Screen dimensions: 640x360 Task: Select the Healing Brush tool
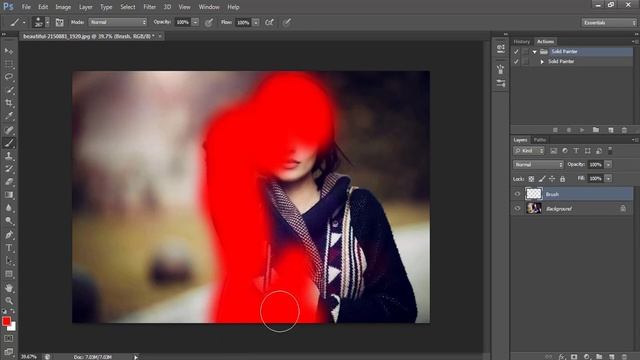click(x=9, y=130)
